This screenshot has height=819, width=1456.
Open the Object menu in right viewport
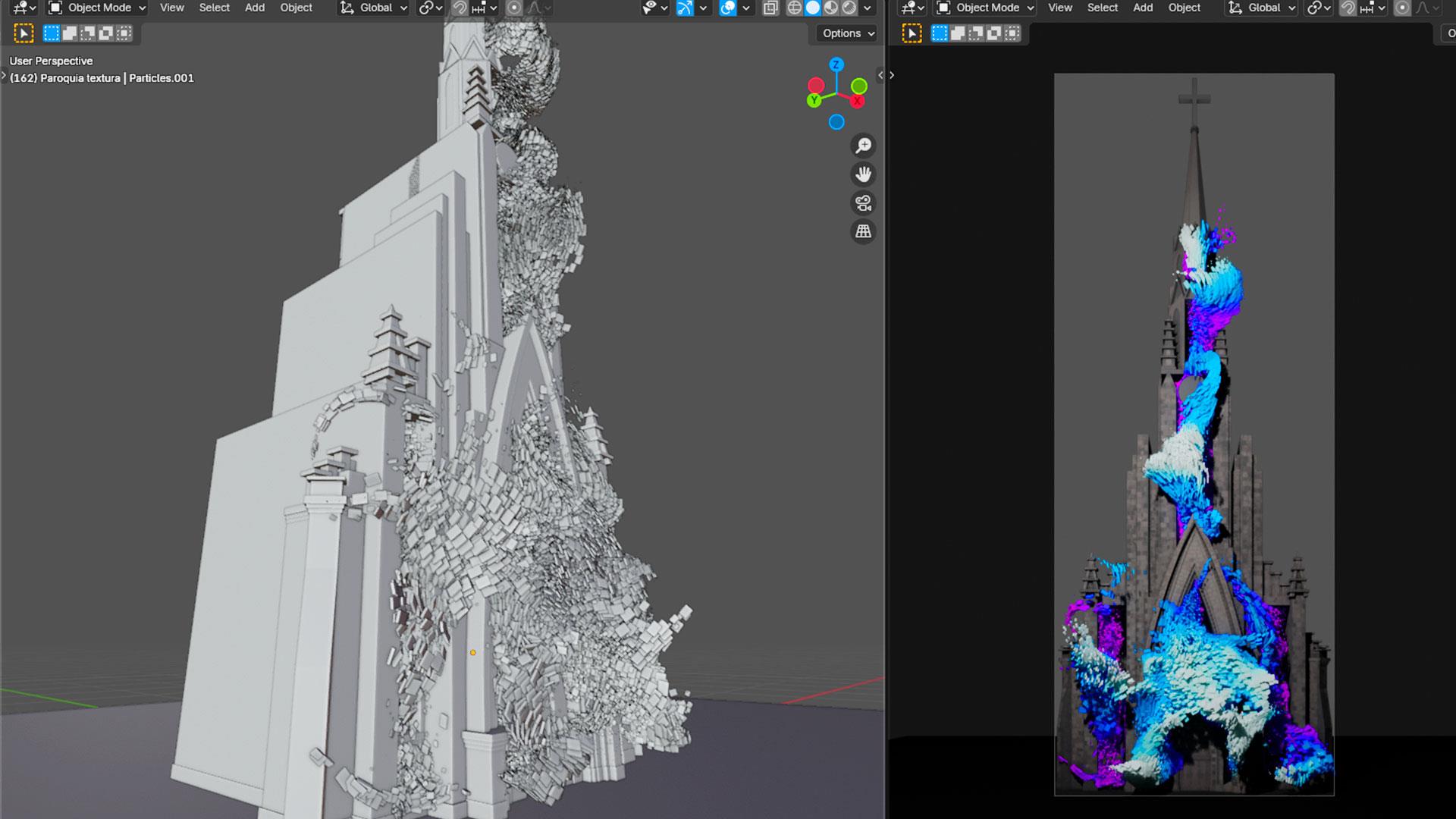[x=1184, y=8]
